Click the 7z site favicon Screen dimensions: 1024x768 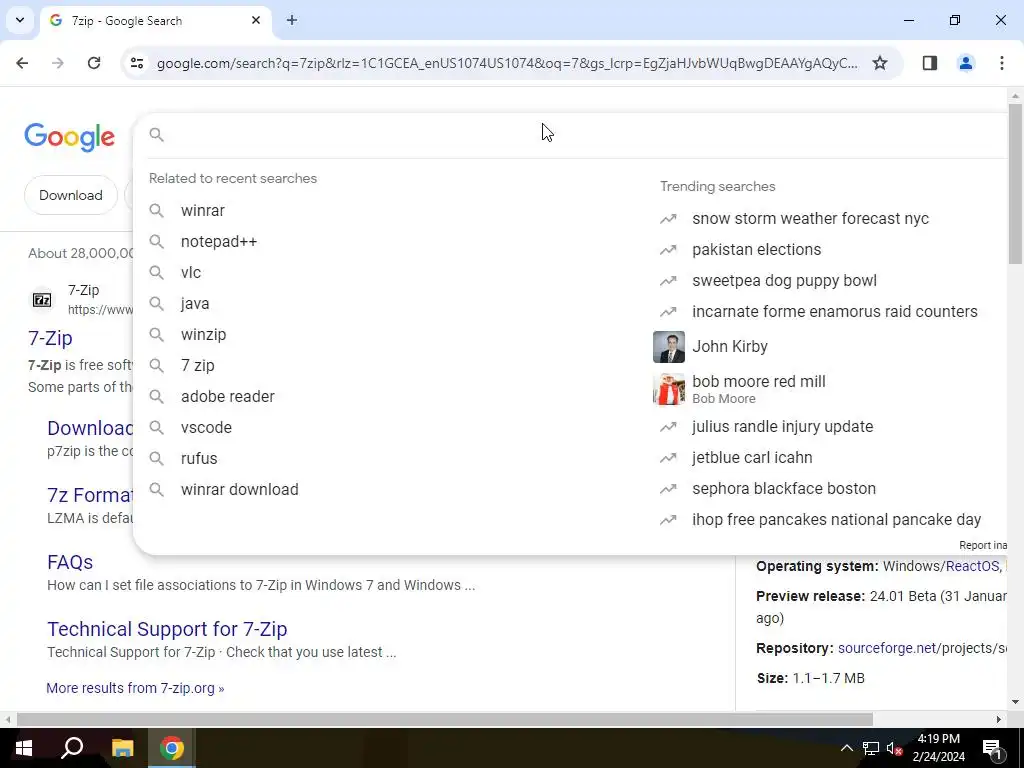[x=42, y=300]
